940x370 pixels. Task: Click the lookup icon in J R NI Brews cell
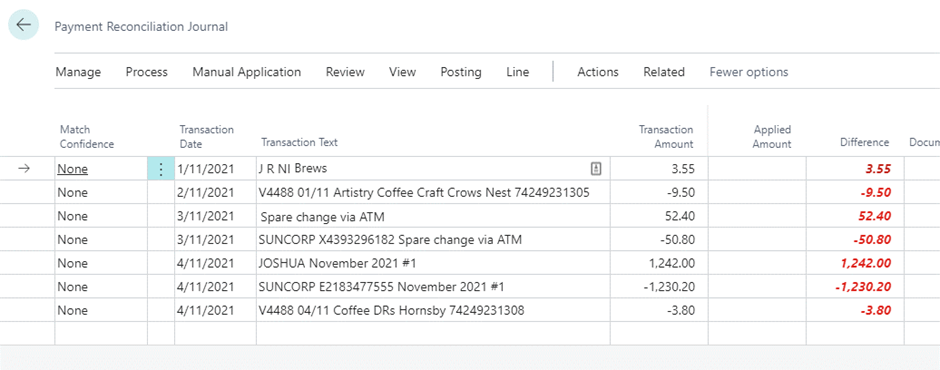coord(596,169)
